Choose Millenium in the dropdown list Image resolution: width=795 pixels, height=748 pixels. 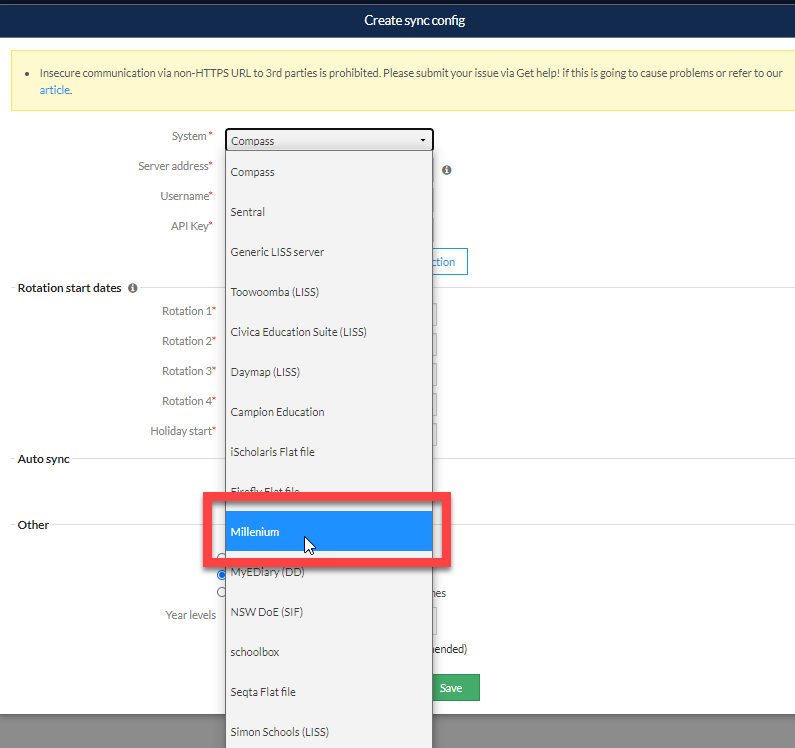click(329, 531)
